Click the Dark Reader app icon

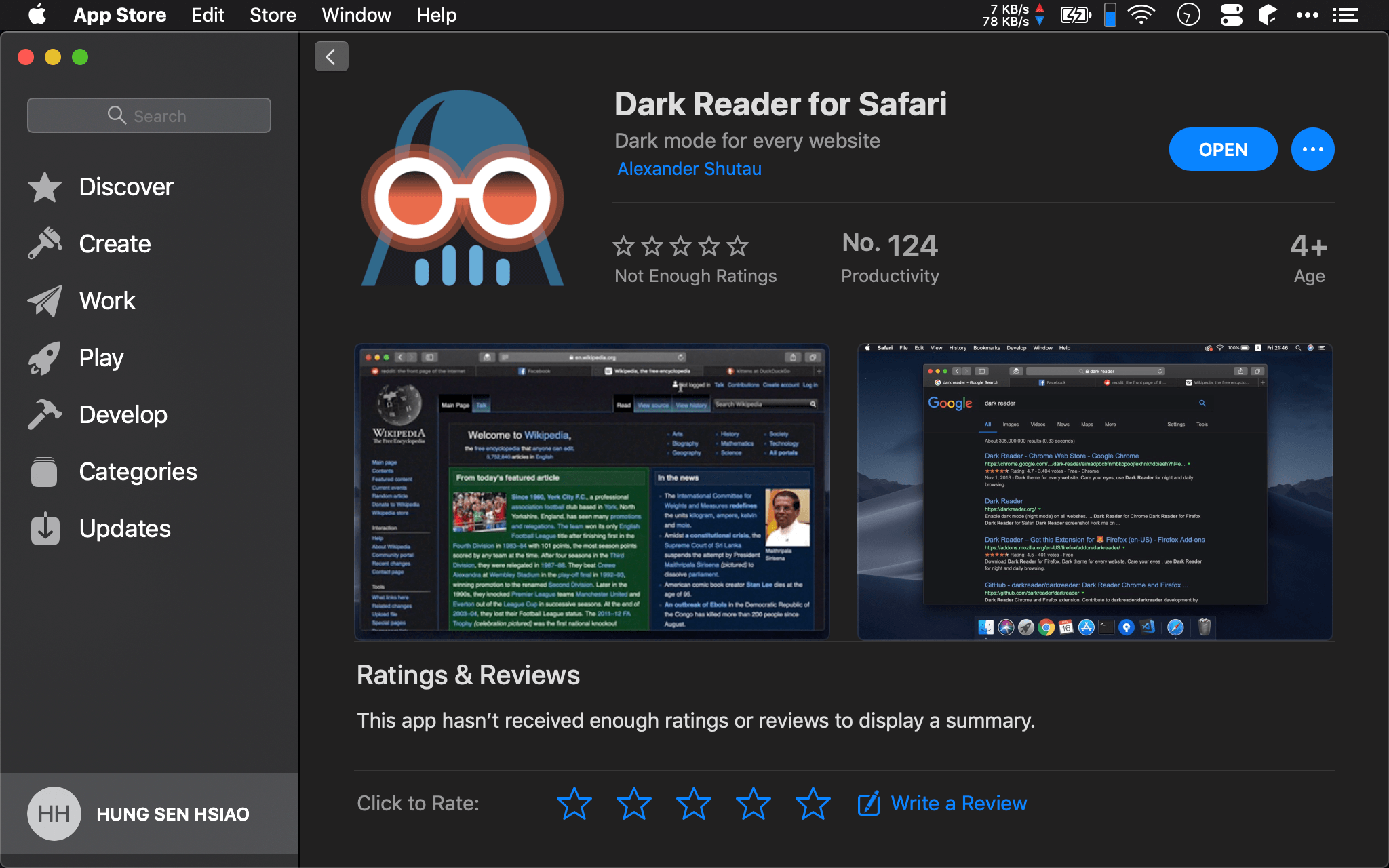pyautogui.click(x=463, y=189)
